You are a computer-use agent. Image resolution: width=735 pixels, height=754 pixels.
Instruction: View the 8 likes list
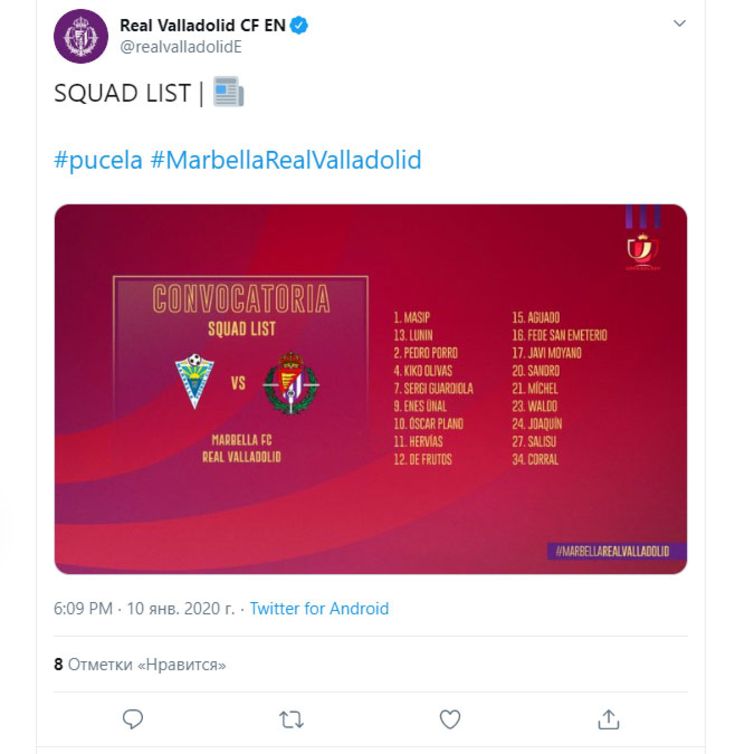(x=139, y=664)
